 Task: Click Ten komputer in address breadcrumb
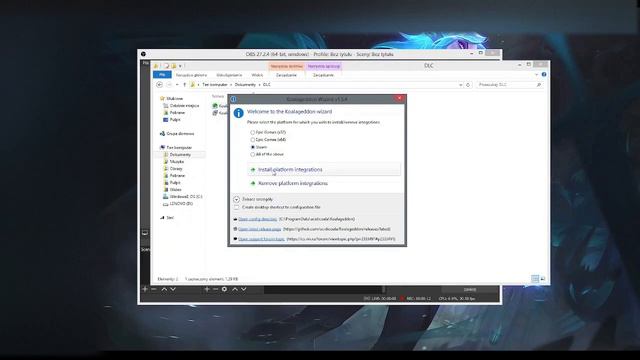click(215, 84)
